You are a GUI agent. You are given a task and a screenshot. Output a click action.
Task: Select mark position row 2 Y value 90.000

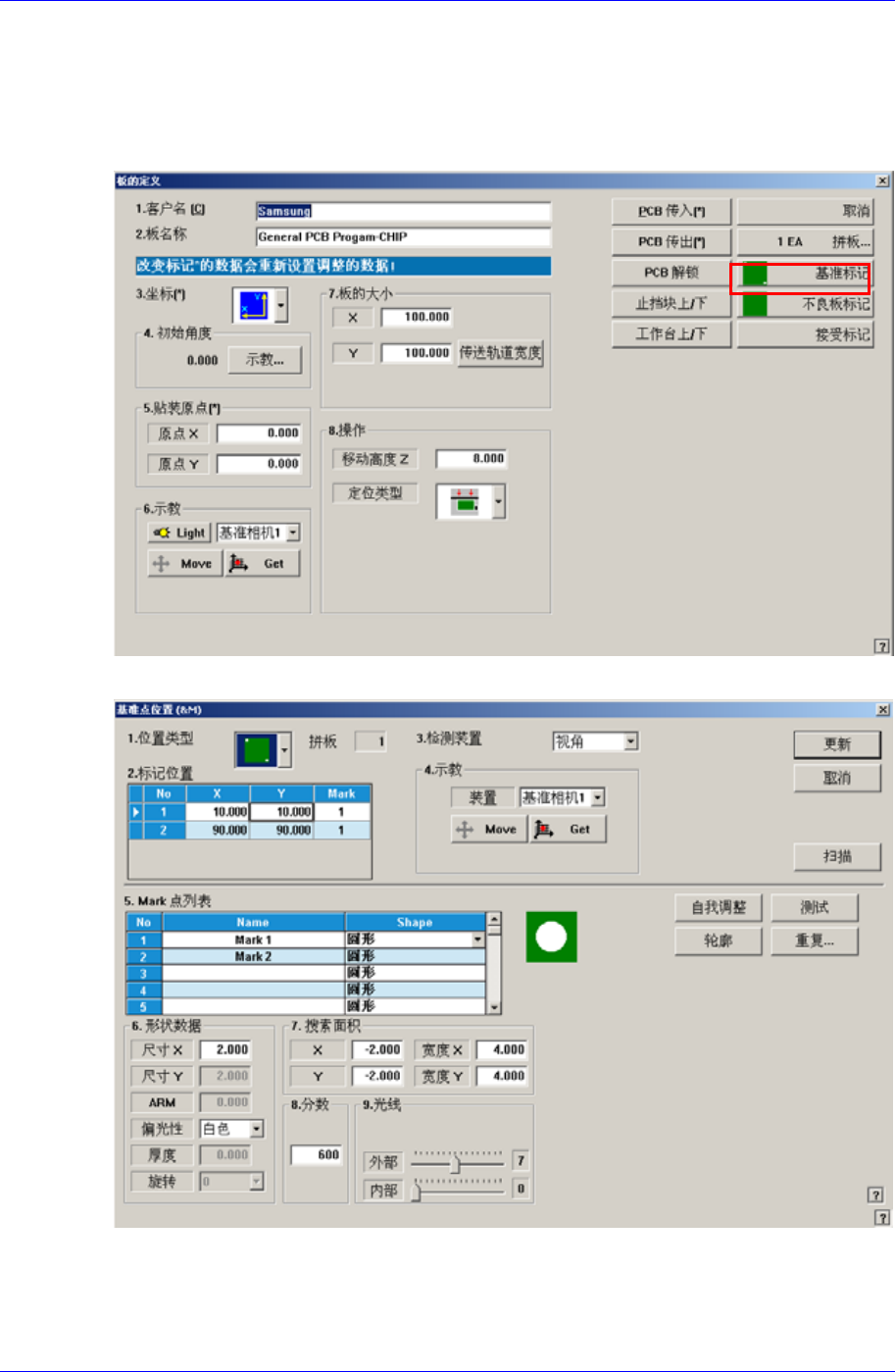coord(281,830)
